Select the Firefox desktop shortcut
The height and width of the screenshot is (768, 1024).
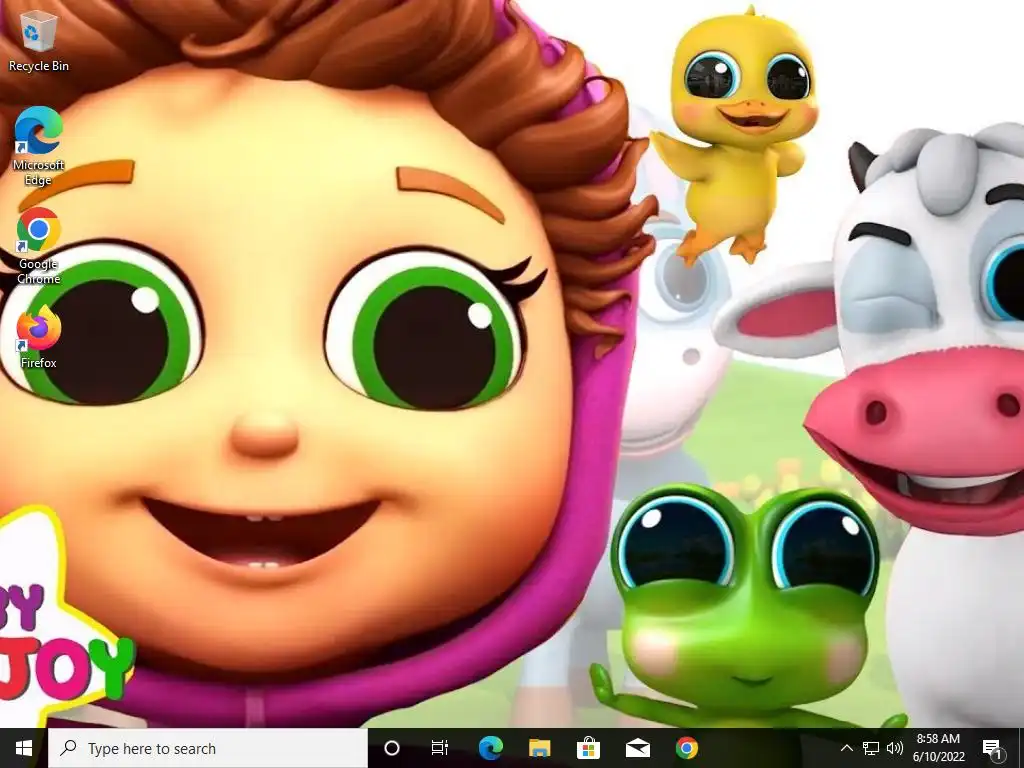point(39,338)
